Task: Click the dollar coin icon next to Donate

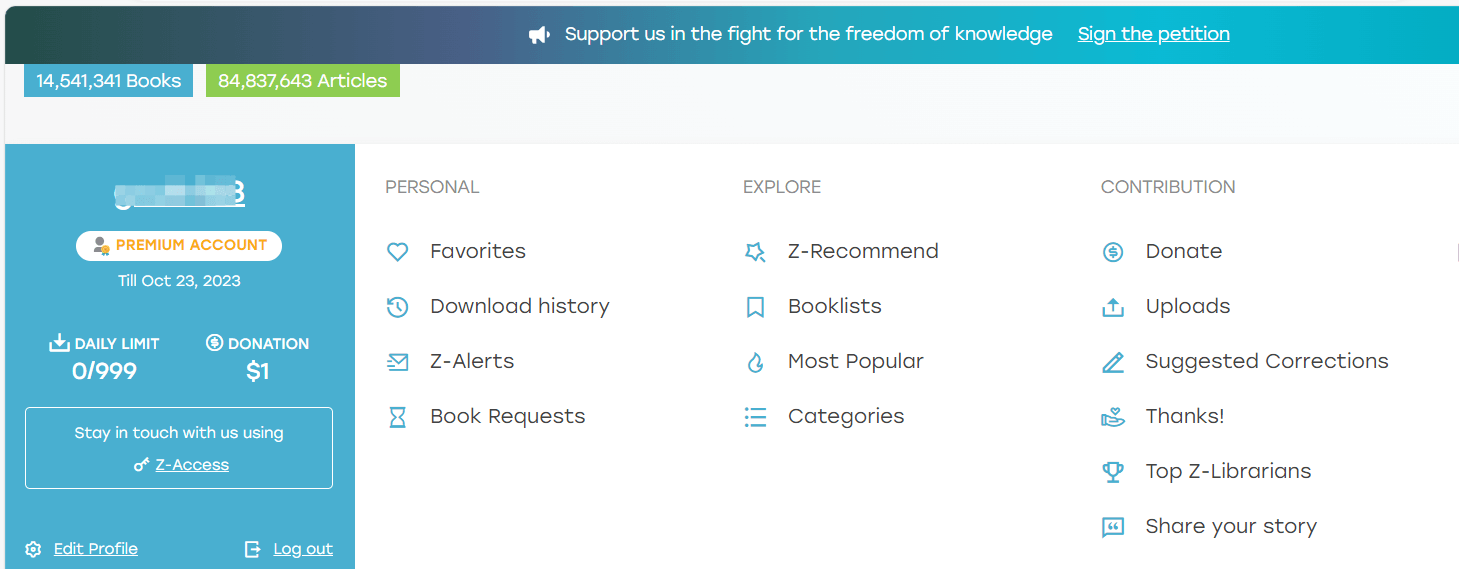Action: [1113, 252]
